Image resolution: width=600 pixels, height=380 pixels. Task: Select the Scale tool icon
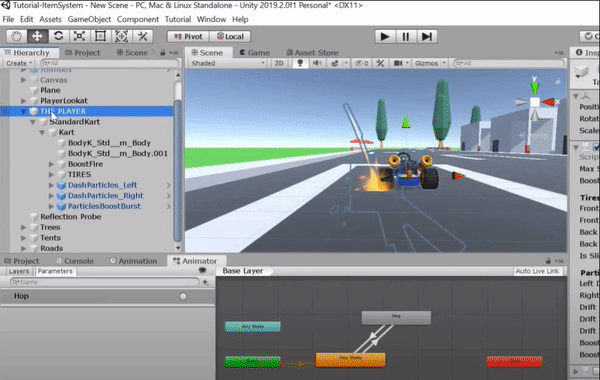point(79,36)
